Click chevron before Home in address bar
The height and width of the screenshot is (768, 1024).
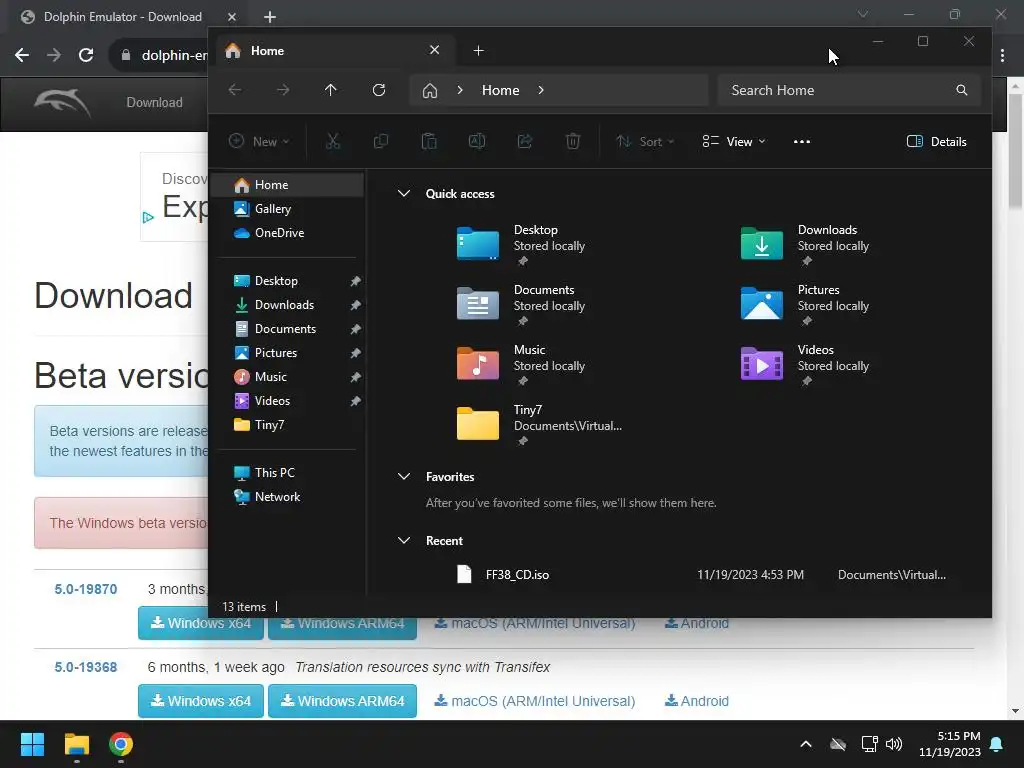[x=460, y=90]
